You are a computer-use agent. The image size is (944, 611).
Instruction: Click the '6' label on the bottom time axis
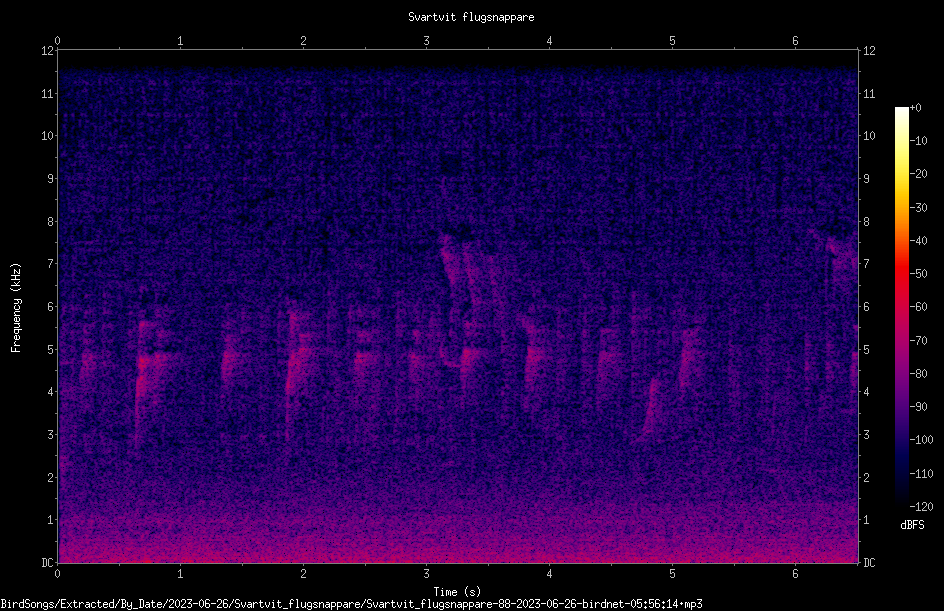[795, 574]
